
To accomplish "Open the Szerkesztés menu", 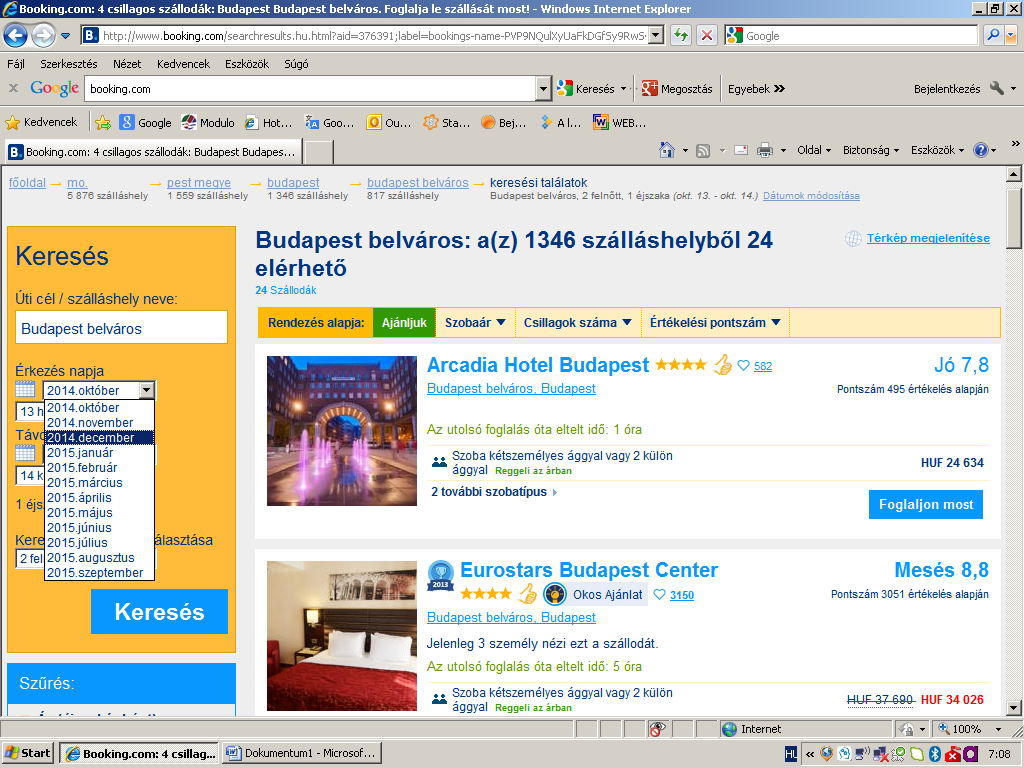I will 69,63.
